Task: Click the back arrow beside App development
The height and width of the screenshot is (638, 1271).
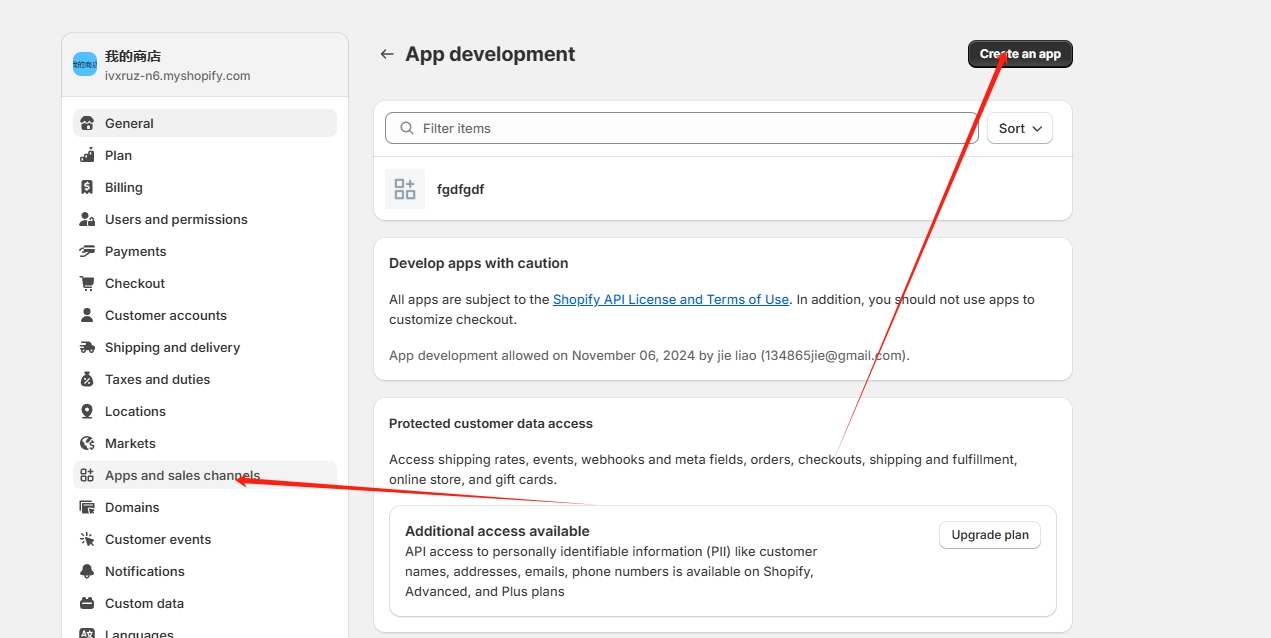Action: [x=387, y=54]
